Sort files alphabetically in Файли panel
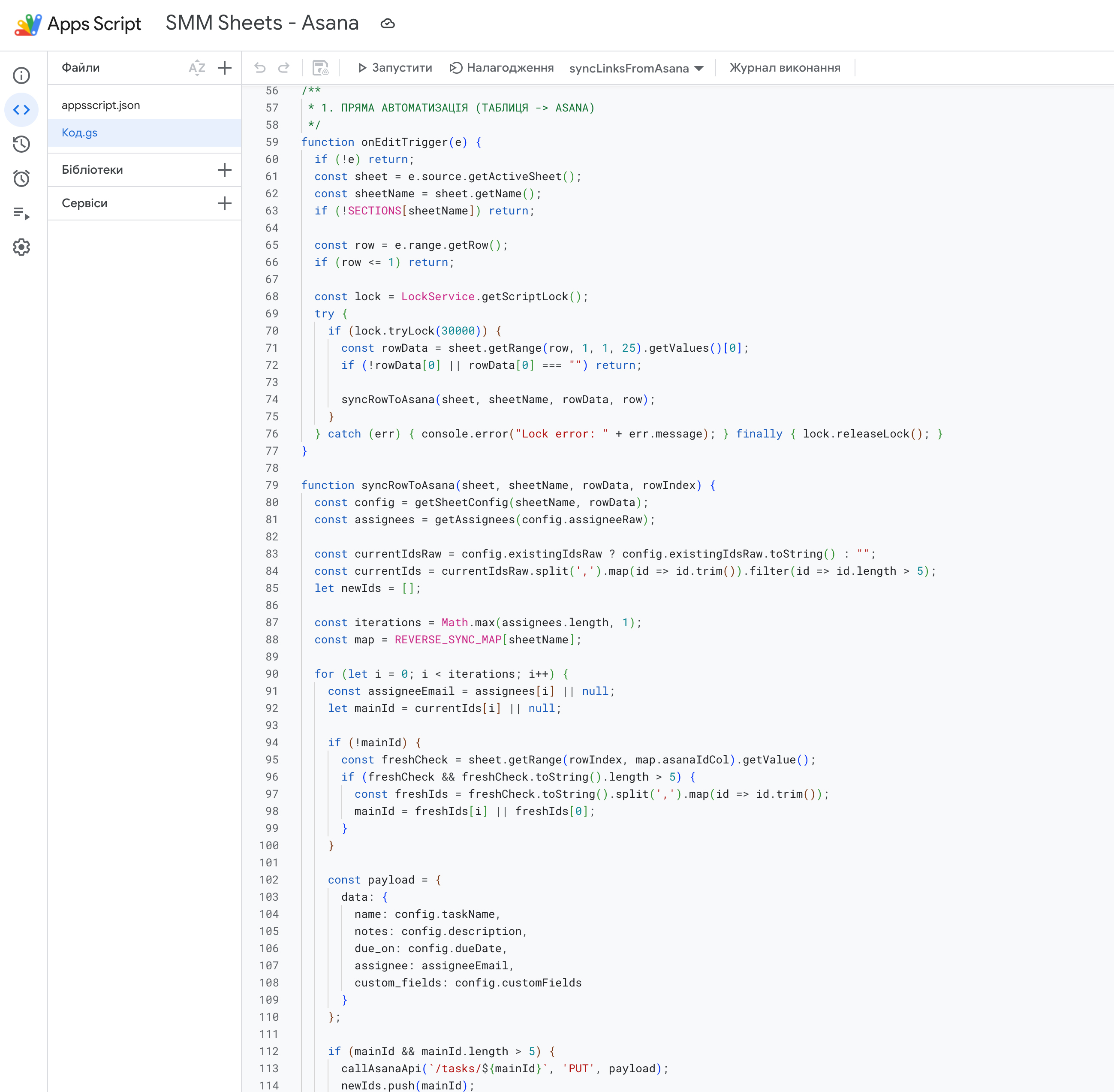This screenshot has height=1092, width=1114. click(197, 68)
